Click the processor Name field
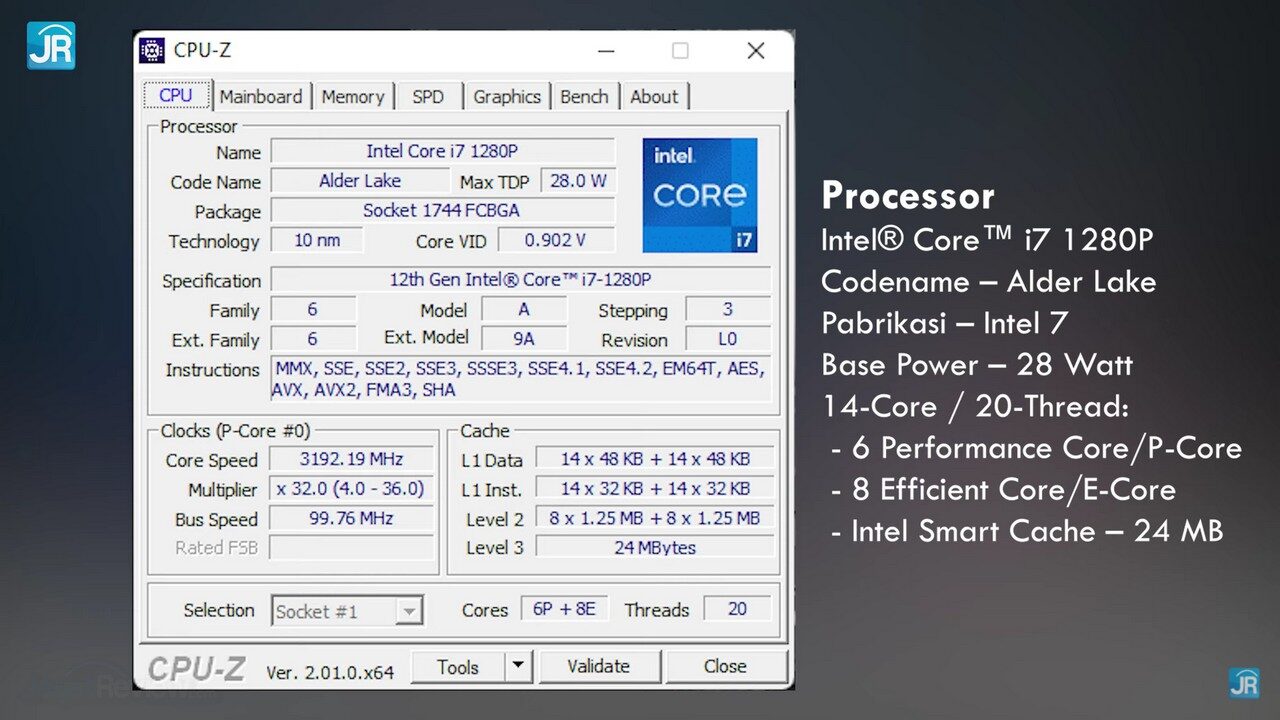The height and width of the screenshot is (720, 1280). click(442, 151)
